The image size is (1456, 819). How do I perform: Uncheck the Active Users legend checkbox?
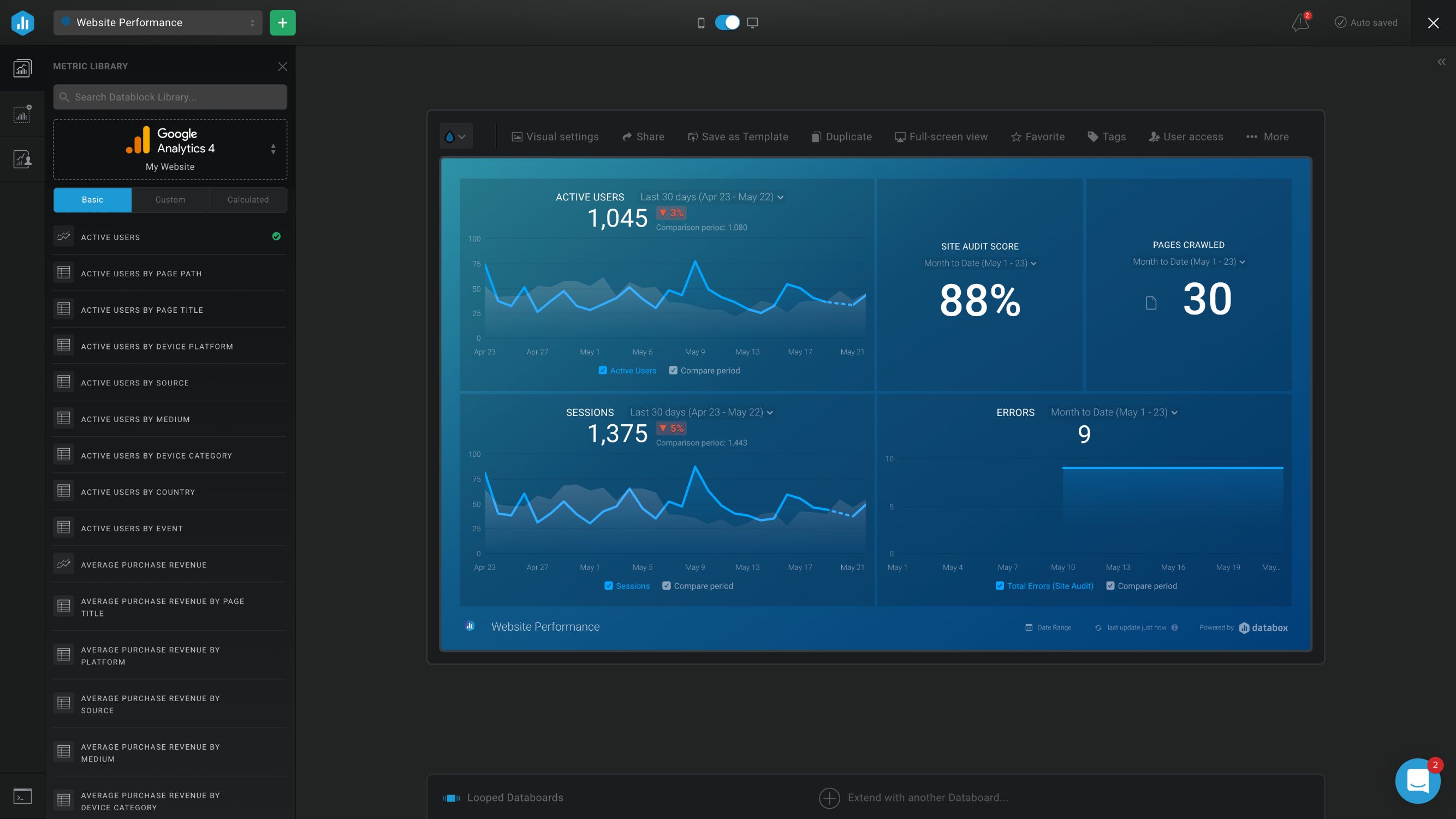(x=603, y=370)
